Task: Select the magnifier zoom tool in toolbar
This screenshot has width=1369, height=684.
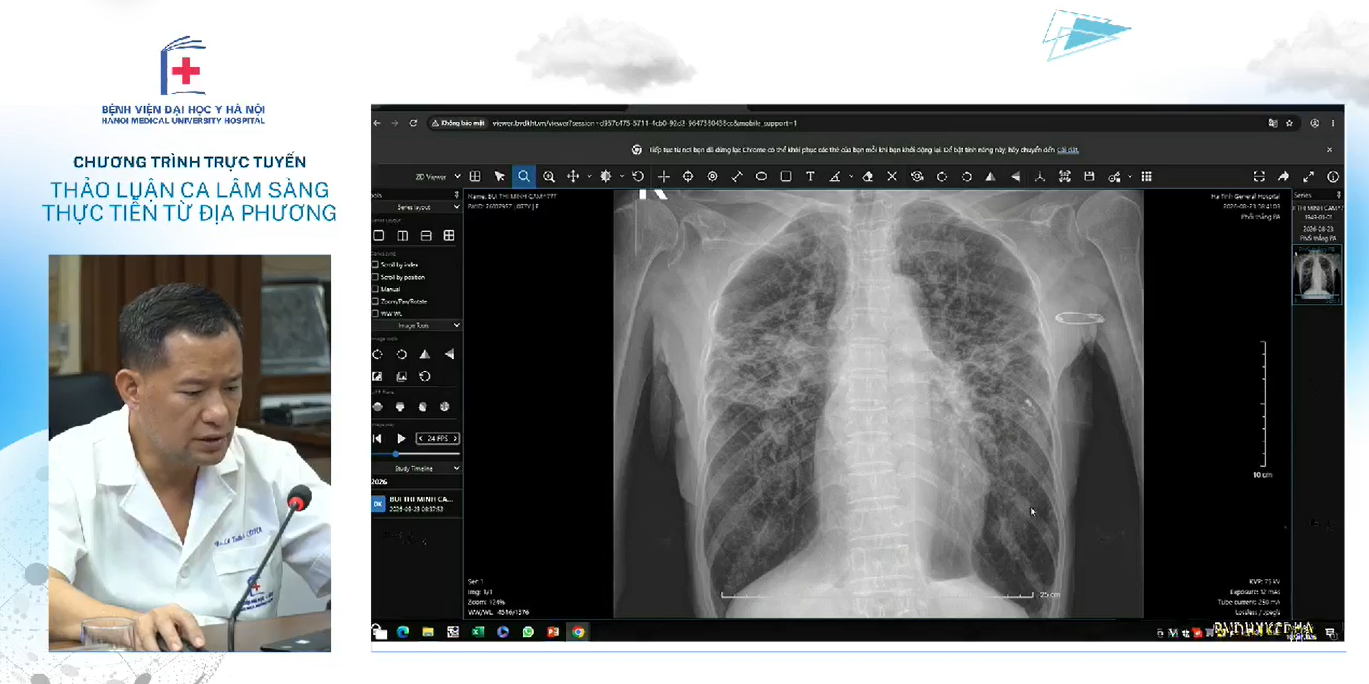Action: click(524, 177)
